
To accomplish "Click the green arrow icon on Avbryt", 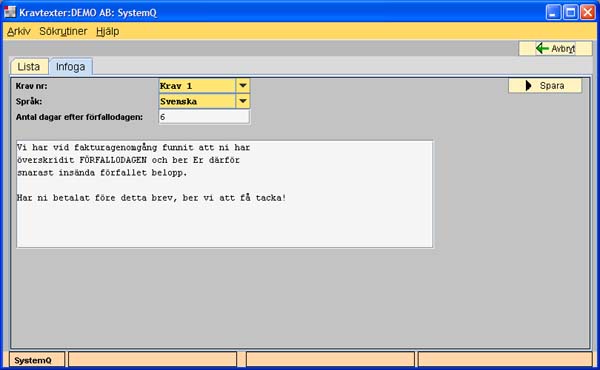I will click(542, 48).
